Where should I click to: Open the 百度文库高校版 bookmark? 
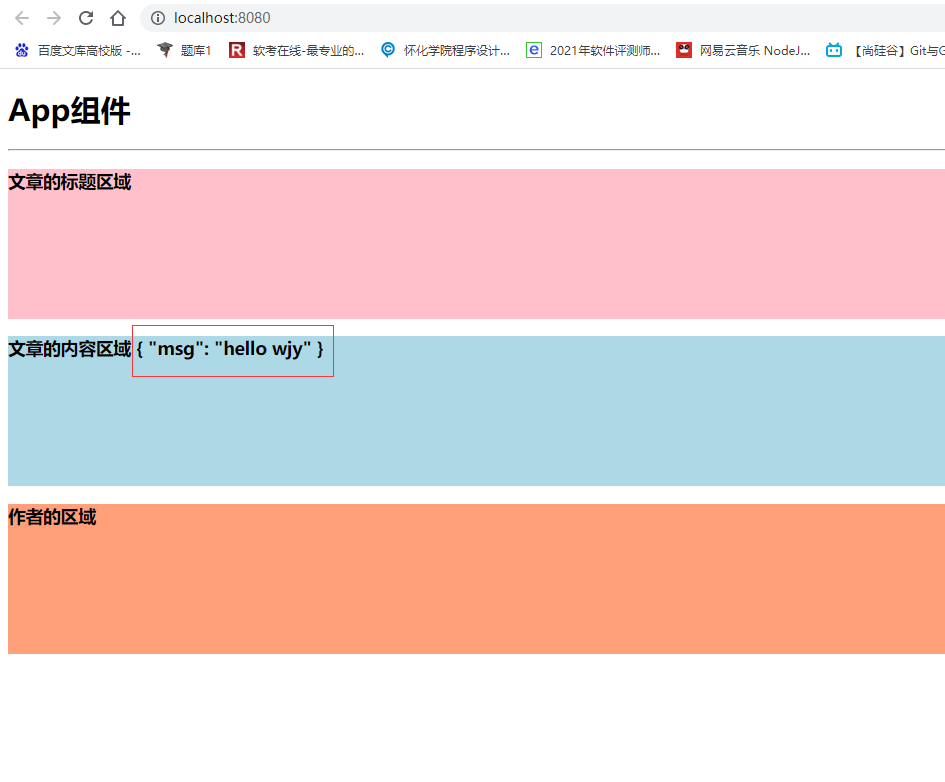[x=78, y=51]
